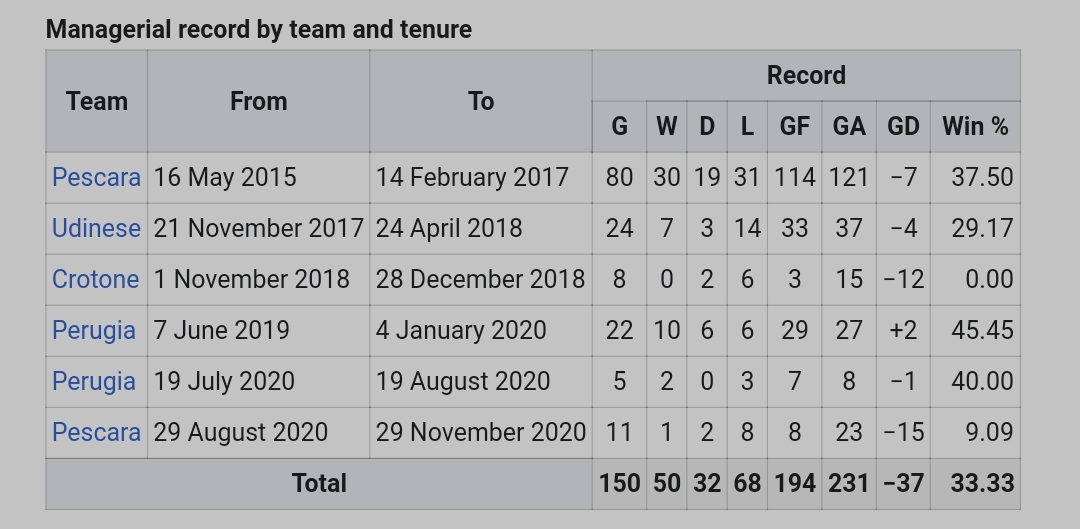Open Pescara link for 29 August 2020
Viewport: 1080px width, 529px height.
[96, 432]
